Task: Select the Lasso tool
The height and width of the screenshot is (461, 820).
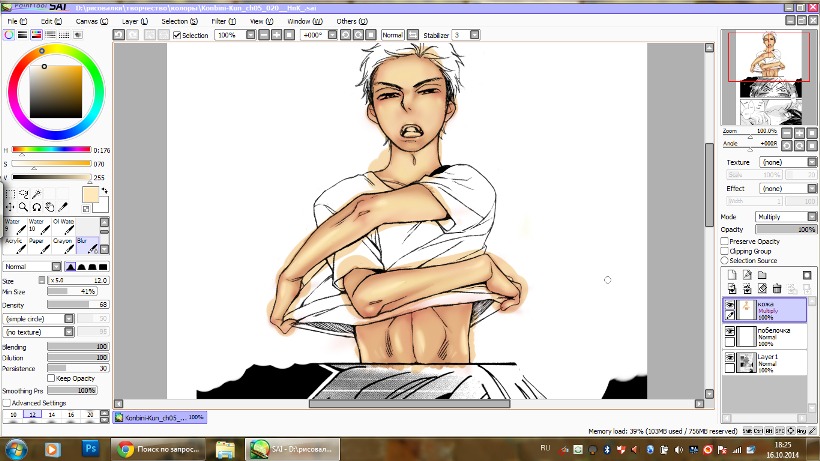Action: (24, 194)
